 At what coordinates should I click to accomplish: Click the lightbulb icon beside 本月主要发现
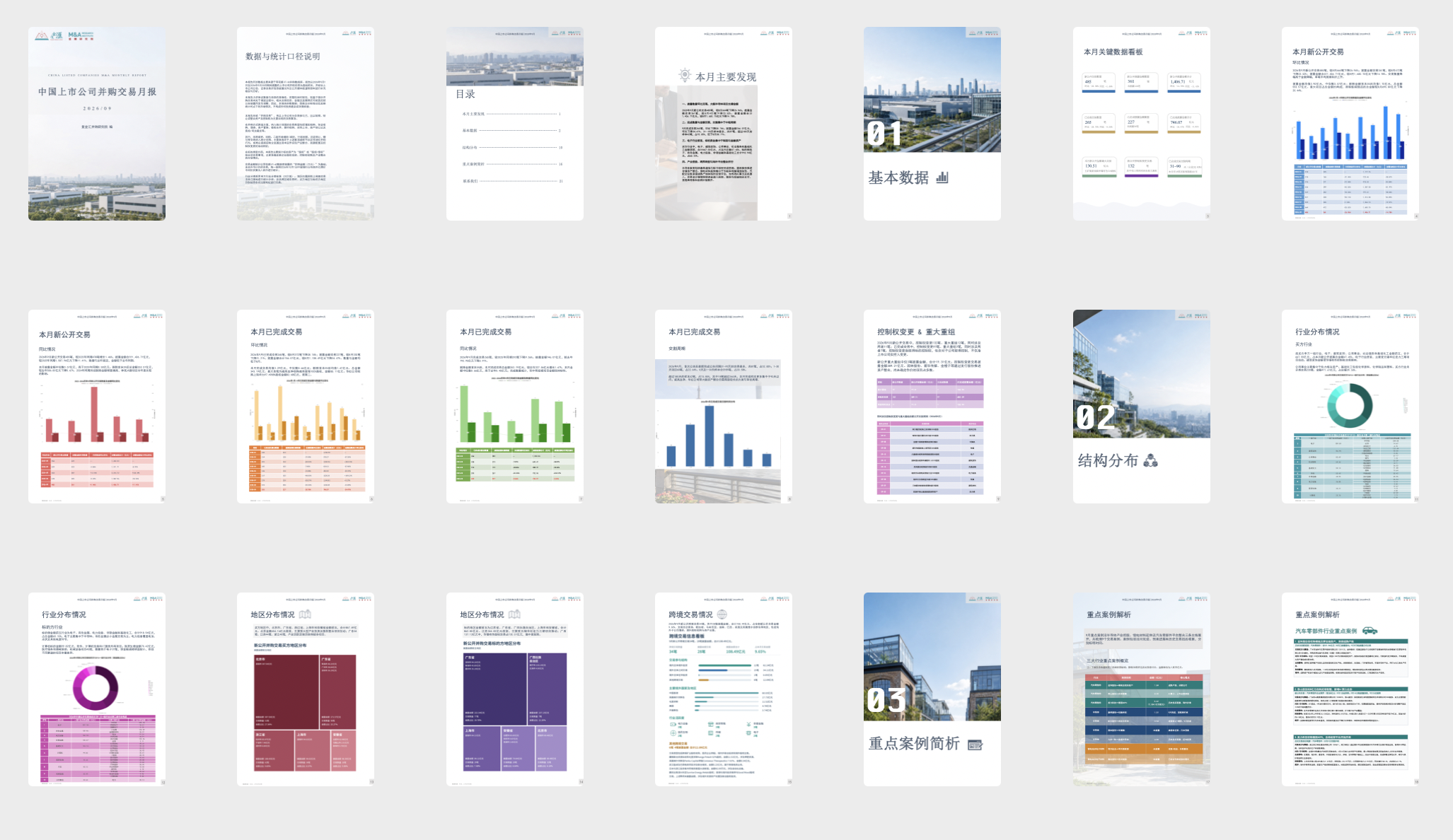(x=684, y=75)
